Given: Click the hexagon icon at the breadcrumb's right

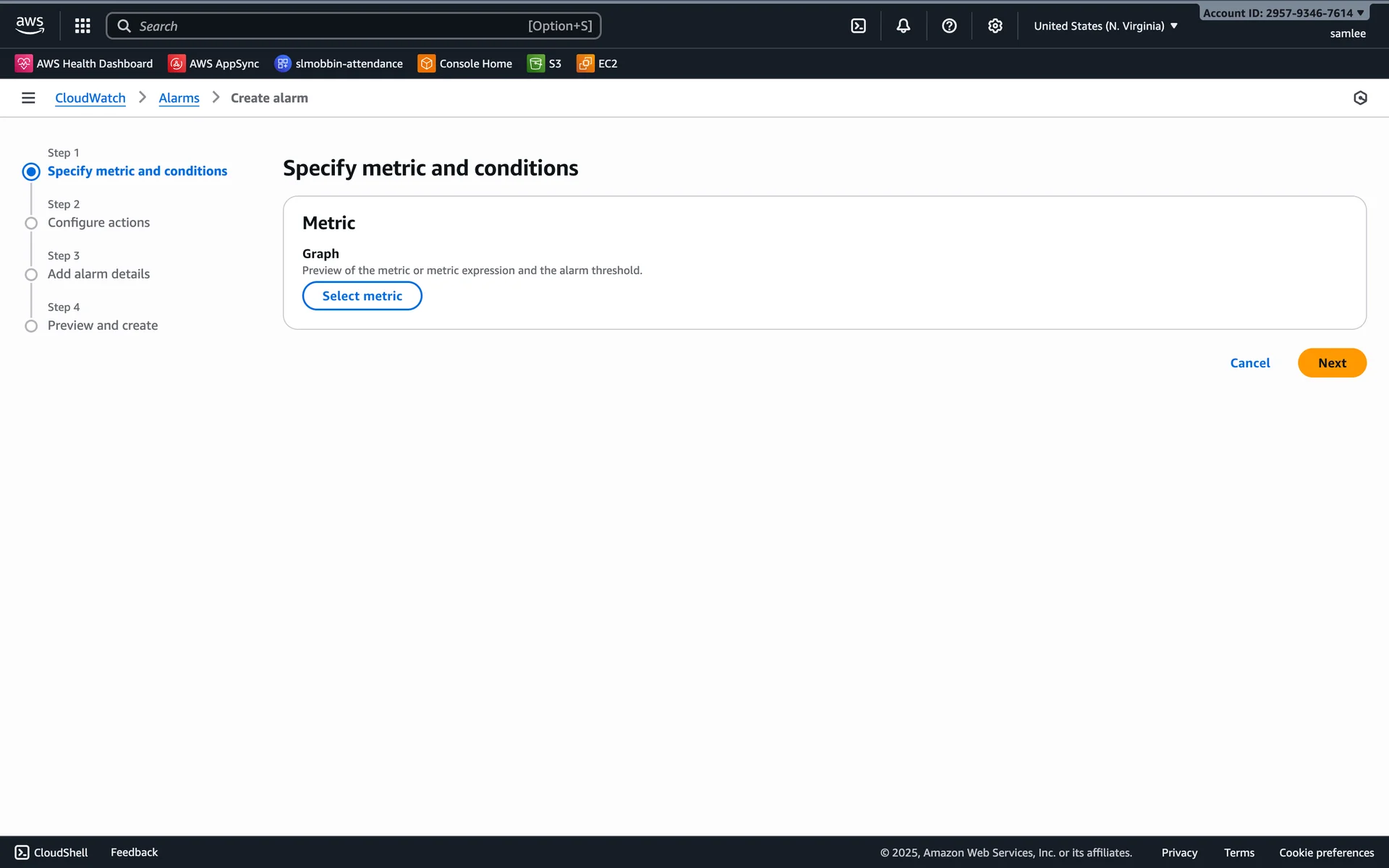Looking at the screenshot, I should 1360,98.
